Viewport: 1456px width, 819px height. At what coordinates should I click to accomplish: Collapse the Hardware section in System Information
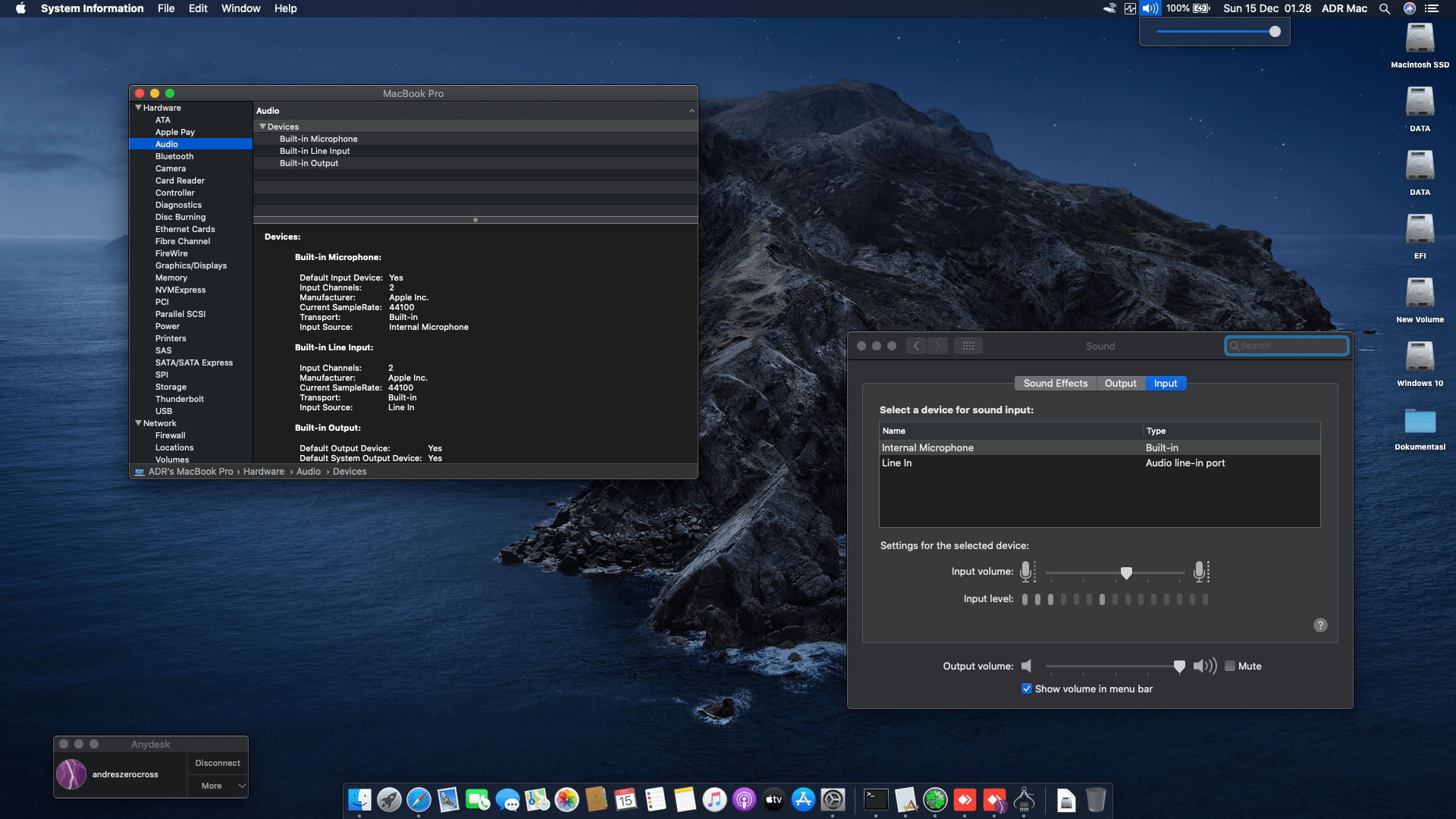tap(139, 108)
